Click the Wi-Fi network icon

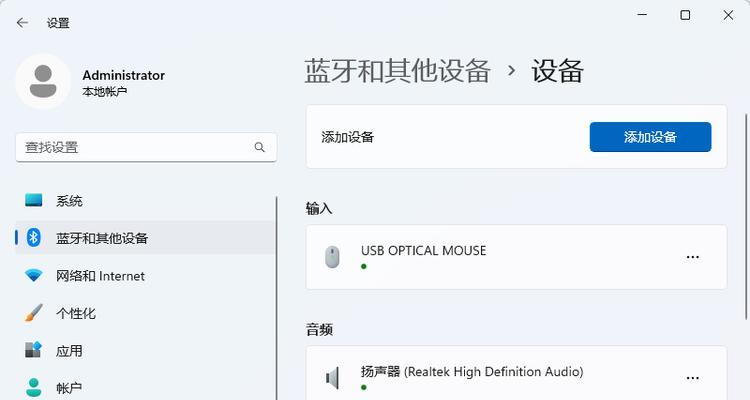point(33,275)
